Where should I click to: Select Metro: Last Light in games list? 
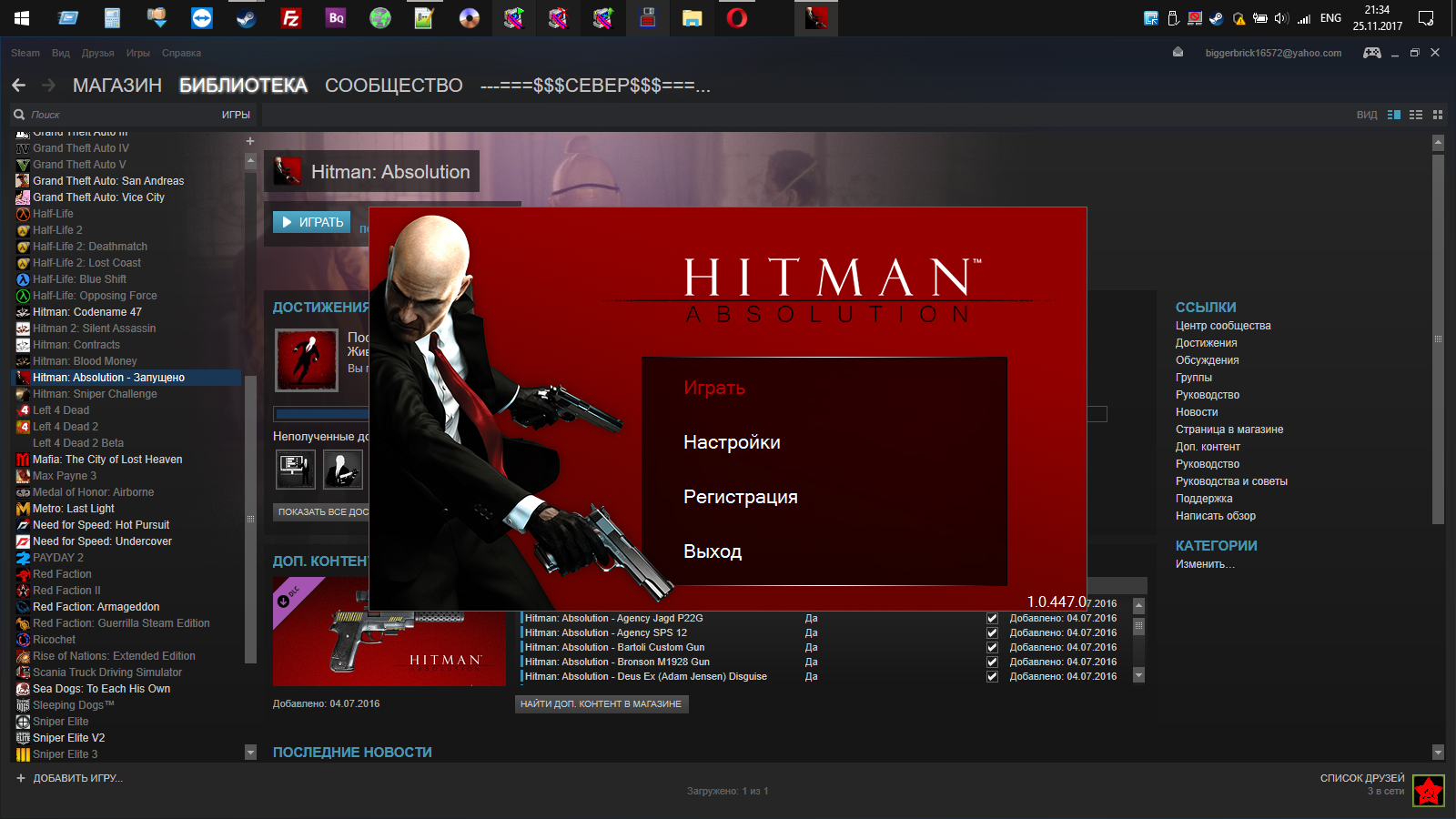point(74,509)
